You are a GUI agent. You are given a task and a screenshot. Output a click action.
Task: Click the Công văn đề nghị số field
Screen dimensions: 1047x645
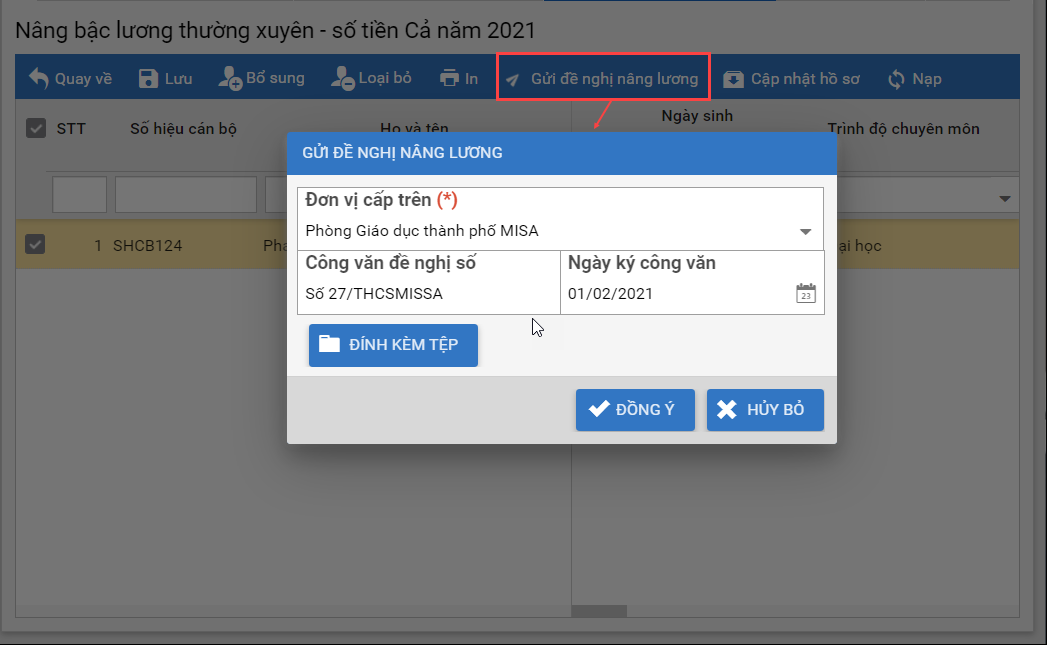428,294
